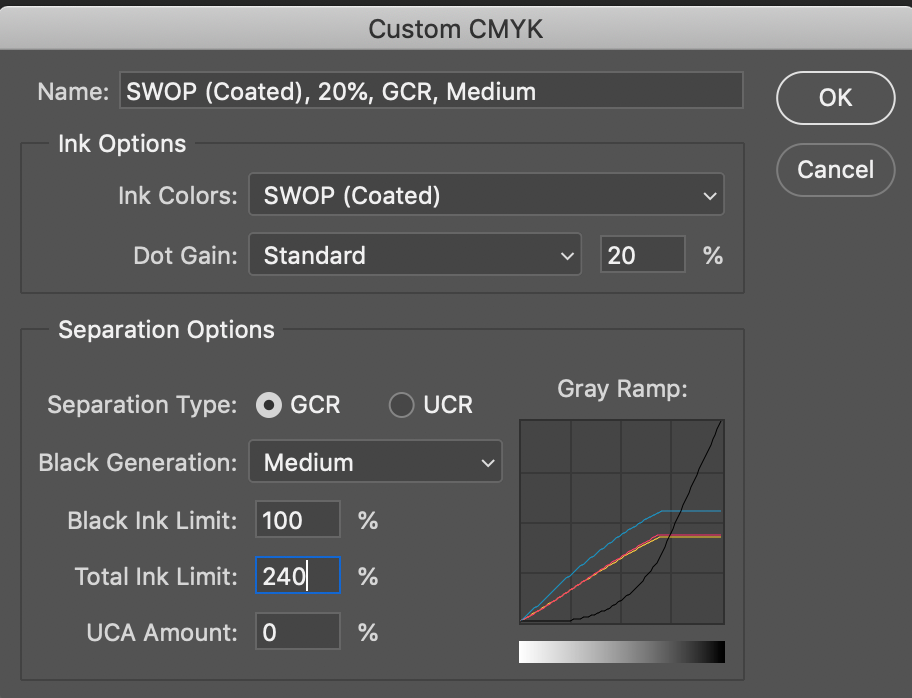Focus the Black Ink Limit field
This screenshot has height=698, width=912.
(x=298, y=521)
